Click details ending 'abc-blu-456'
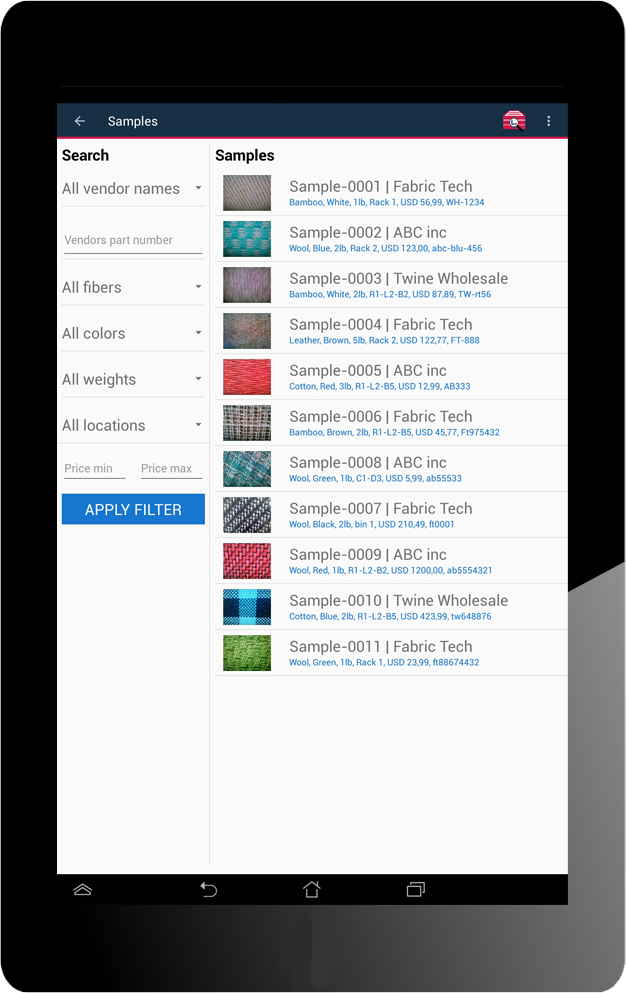 point(385,248)
